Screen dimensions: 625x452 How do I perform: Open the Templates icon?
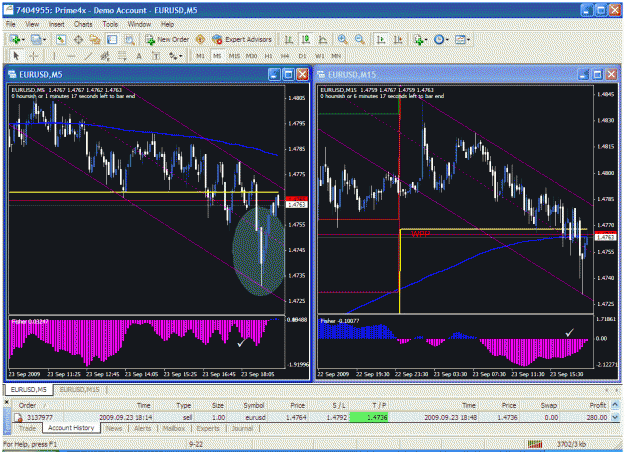460,39
